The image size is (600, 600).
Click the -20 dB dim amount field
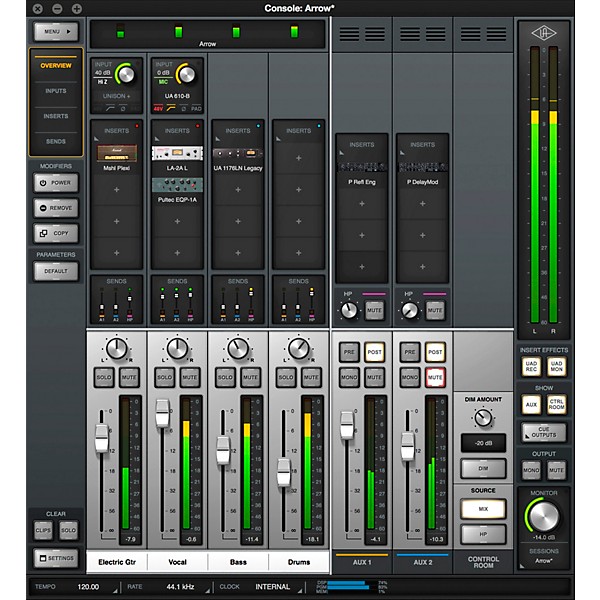483,443
